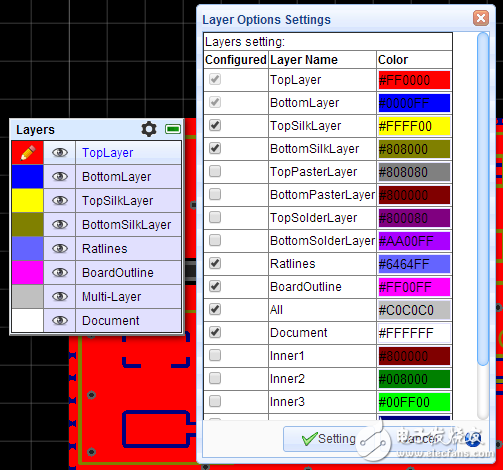Hide TopLayer using its eye icon
Image resolution: width=503 pixels, height=470 pixels.
60,153
